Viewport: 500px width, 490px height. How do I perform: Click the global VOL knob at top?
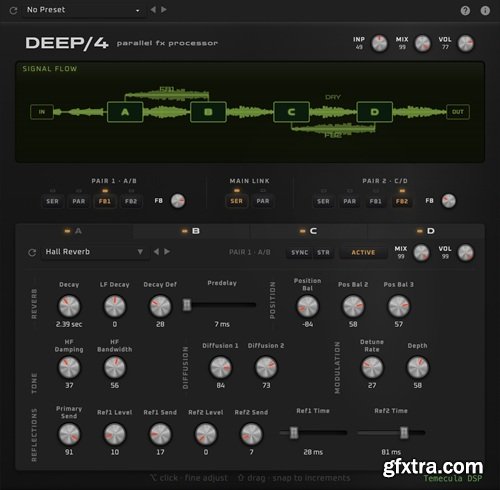465,43
